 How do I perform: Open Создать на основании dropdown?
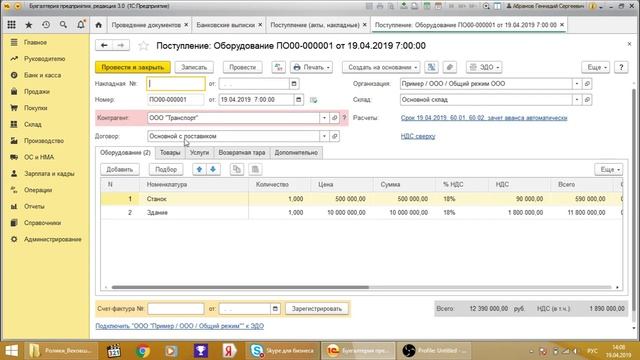(381, 67)
